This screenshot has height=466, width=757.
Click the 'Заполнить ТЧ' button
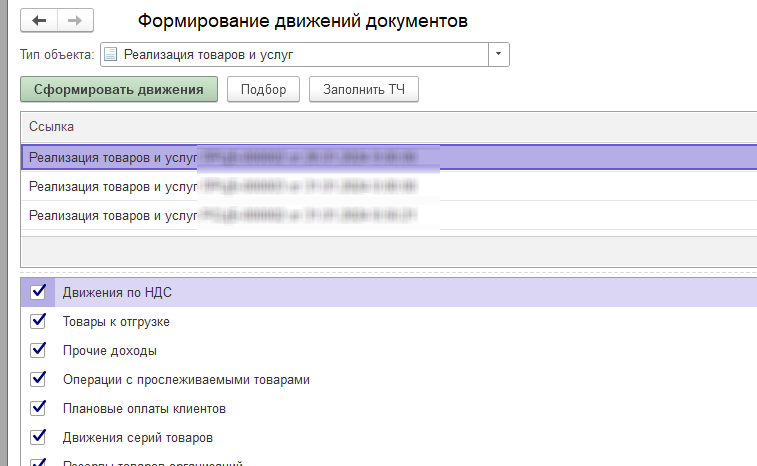tap(363, 90)
